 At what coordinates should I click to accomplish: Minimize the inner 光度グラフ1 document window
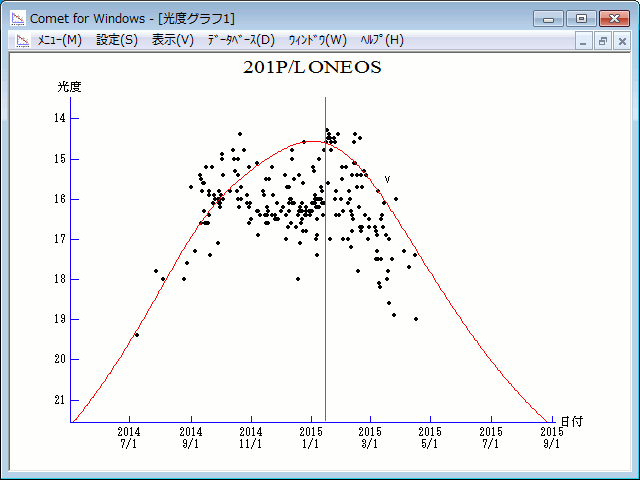click(585, 41)
